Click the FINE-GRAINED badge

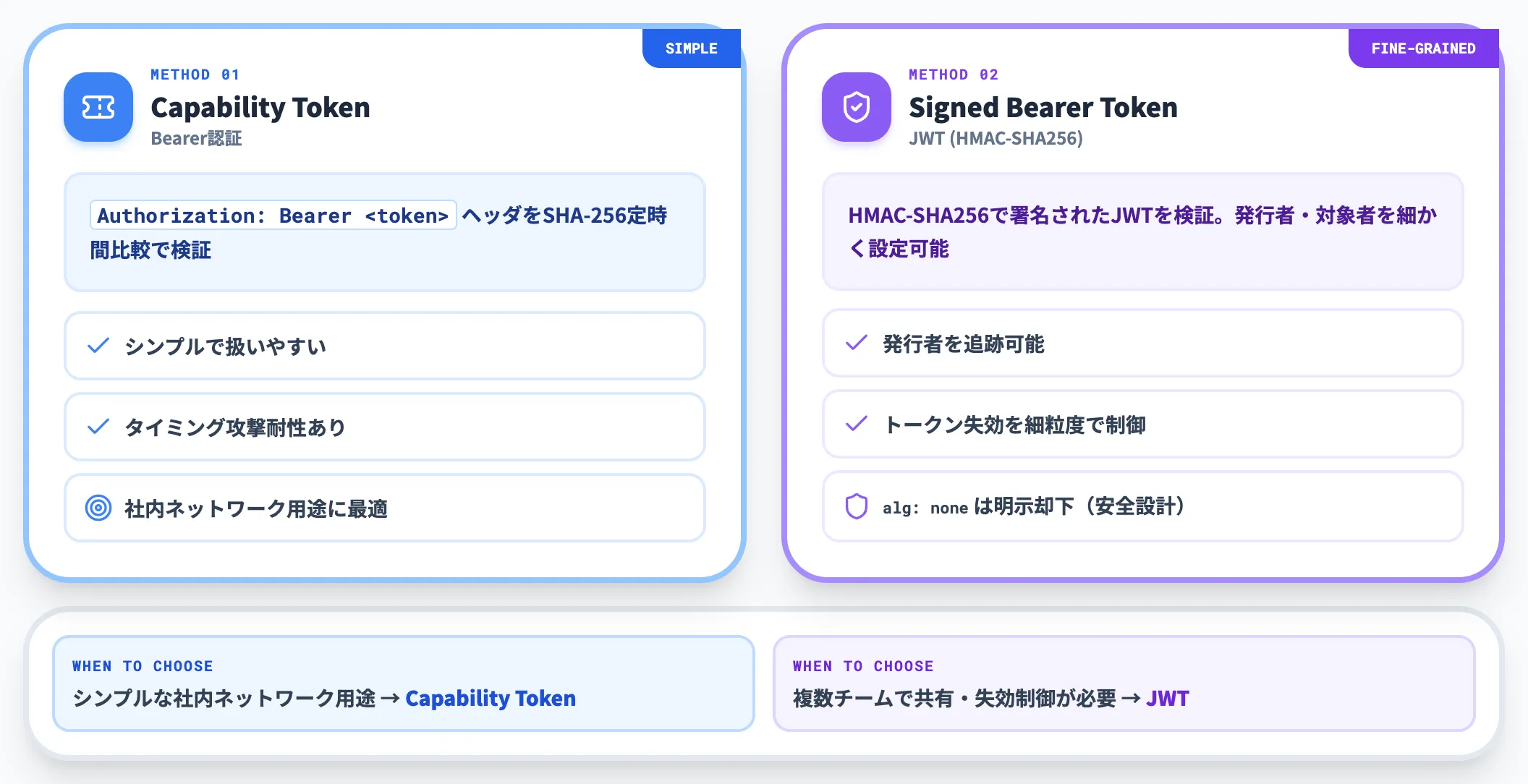click(1423, 48)
